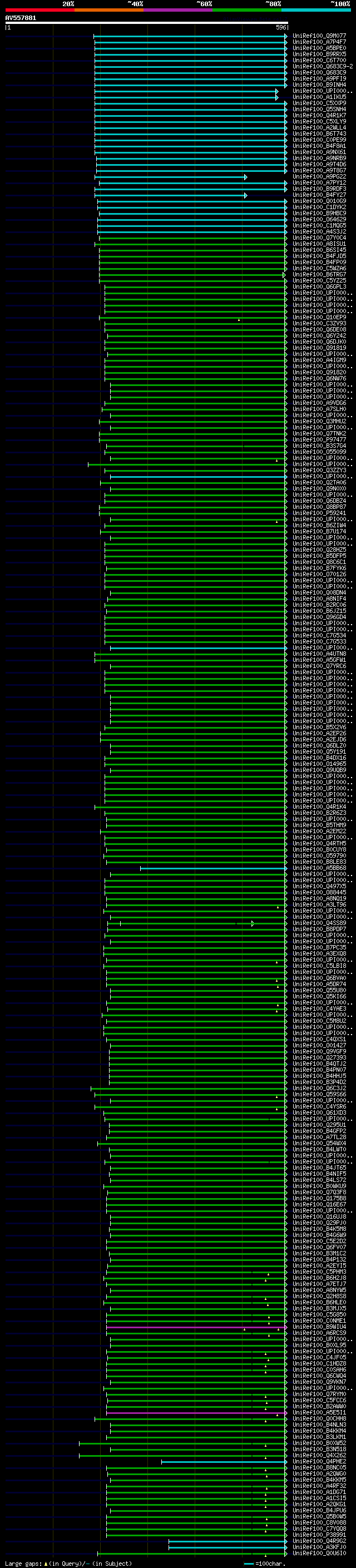The height and width of the screenshot is (1568, 356).
Task: Select the UniRef100_Q6DLZ0 label
Action: click(319, 746)
